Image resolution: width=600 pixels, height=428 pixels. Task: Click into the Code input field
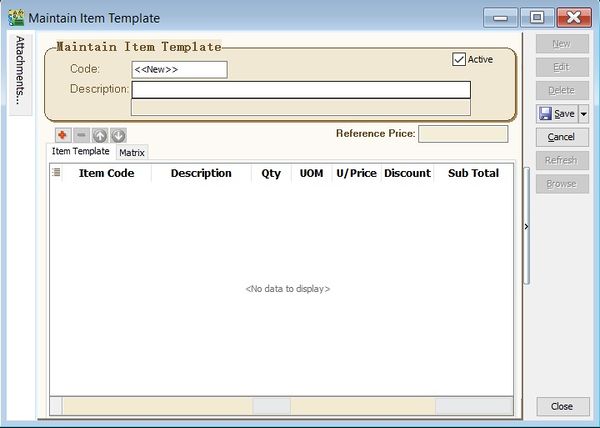[x=179, y=69]
